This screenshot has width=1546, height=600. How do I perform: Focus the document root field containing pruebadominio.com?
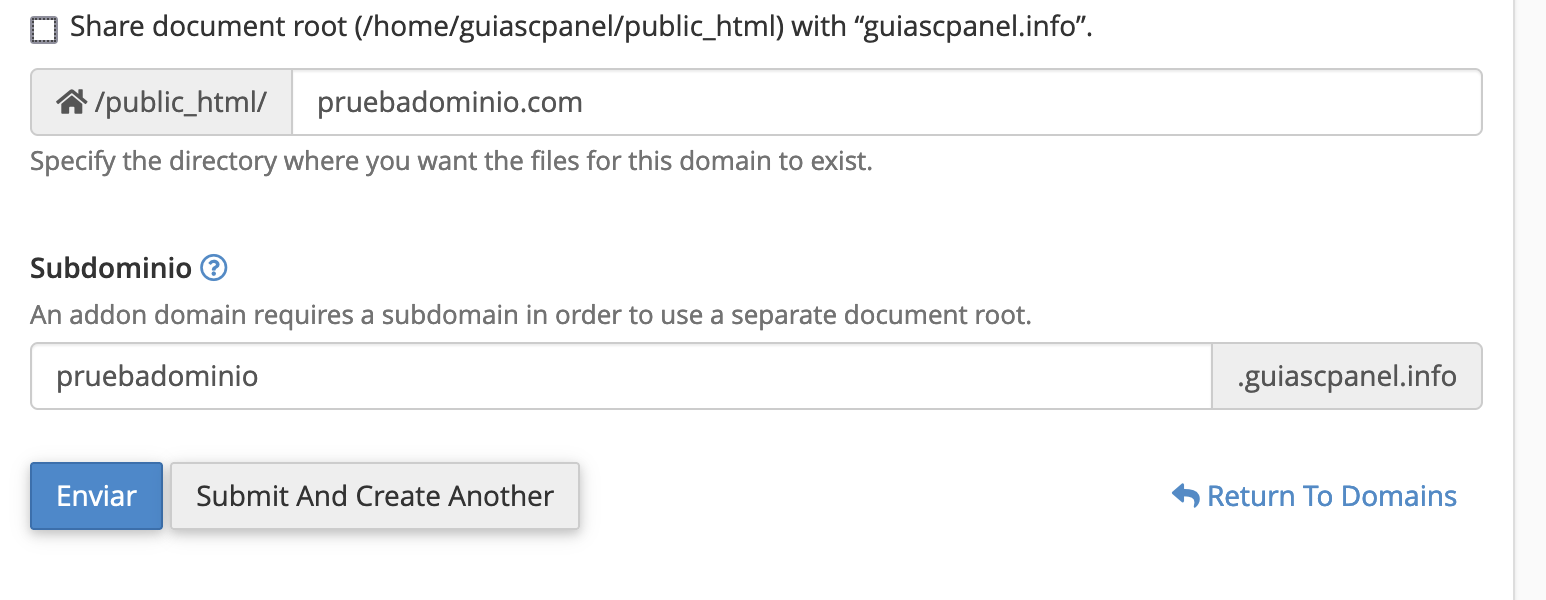pos(886,102)
